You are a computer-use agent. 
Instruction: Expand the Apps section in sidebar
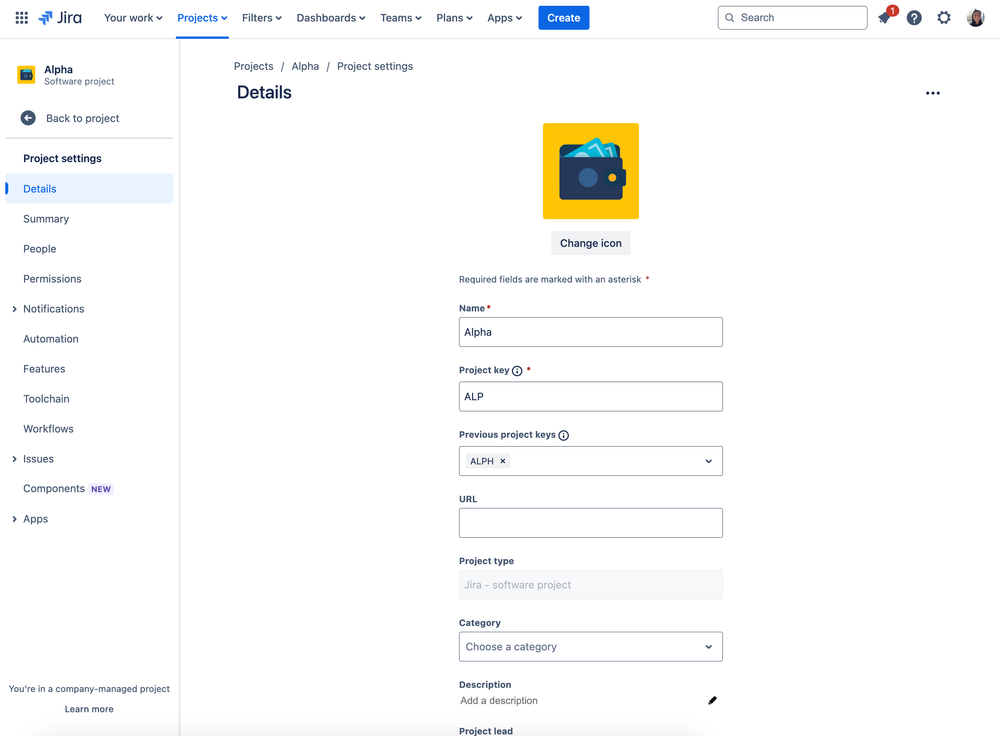point(15,519)
